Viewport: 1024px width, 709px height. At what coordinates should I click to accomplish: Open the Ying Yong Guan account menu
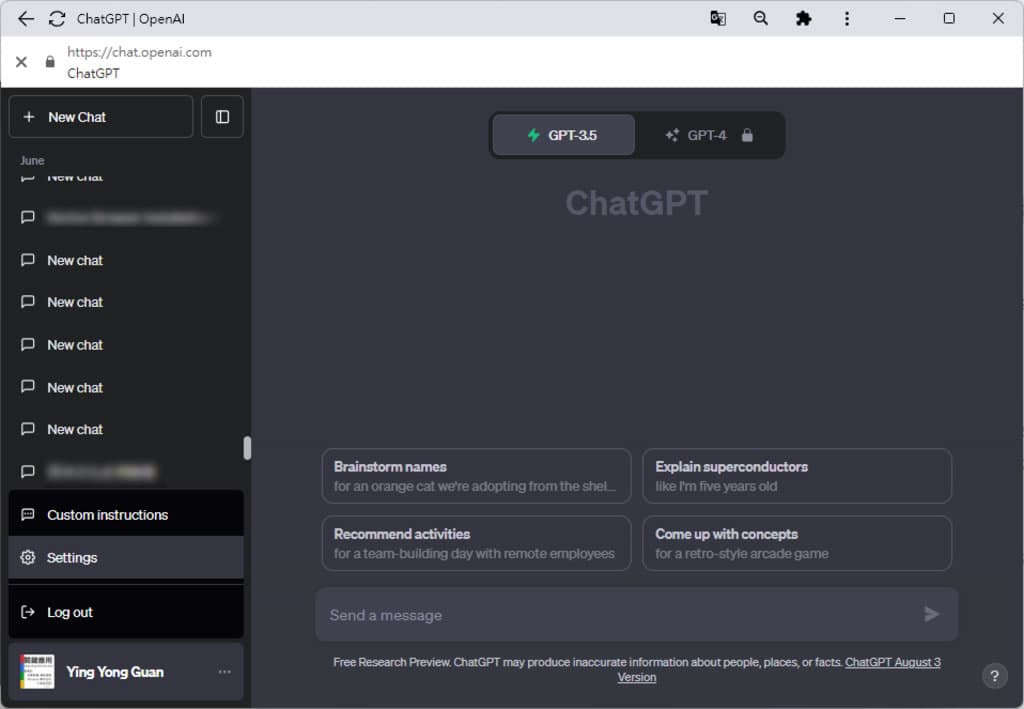tap(126, 672)
